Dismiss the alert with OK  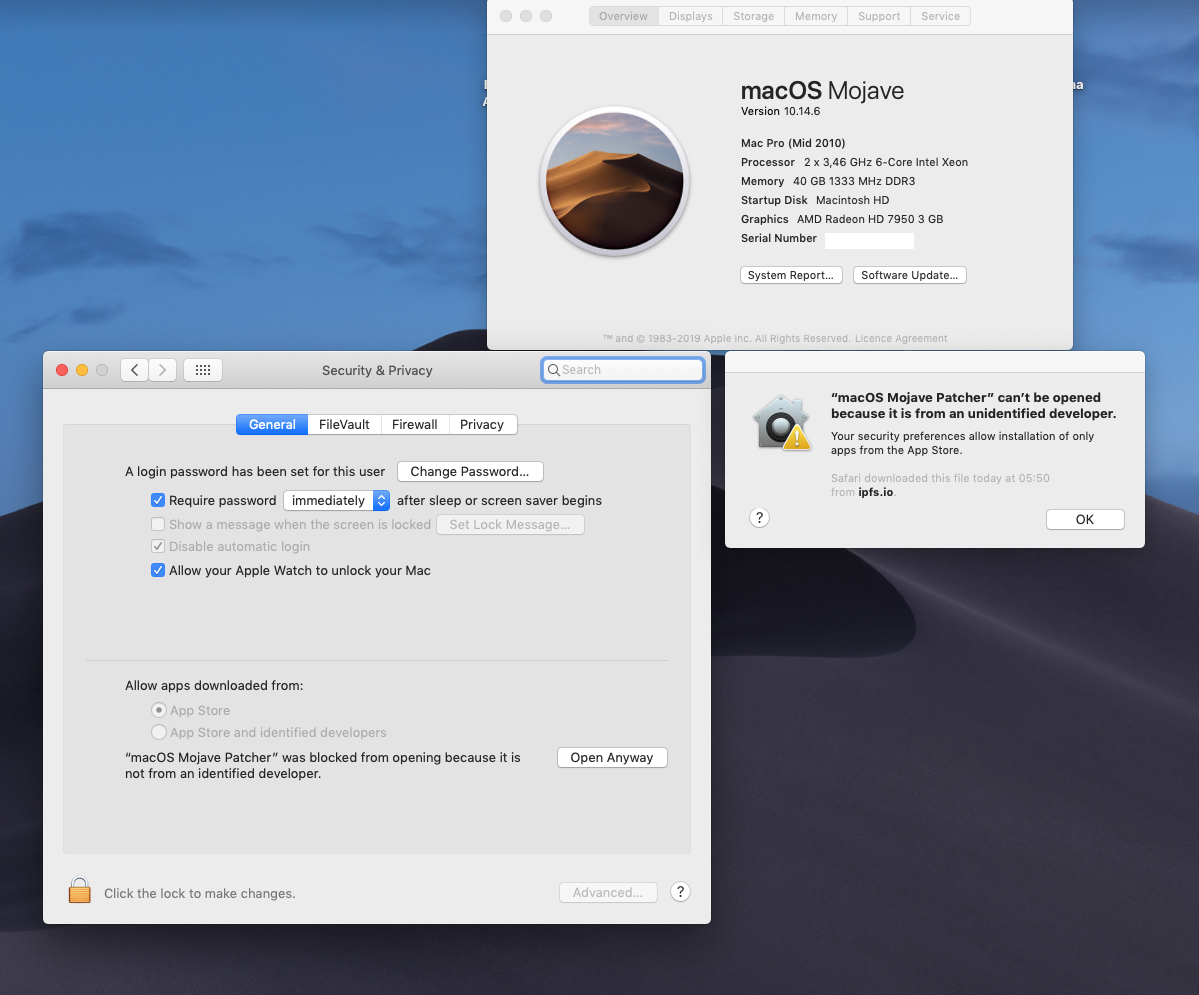click(1084, 519)
